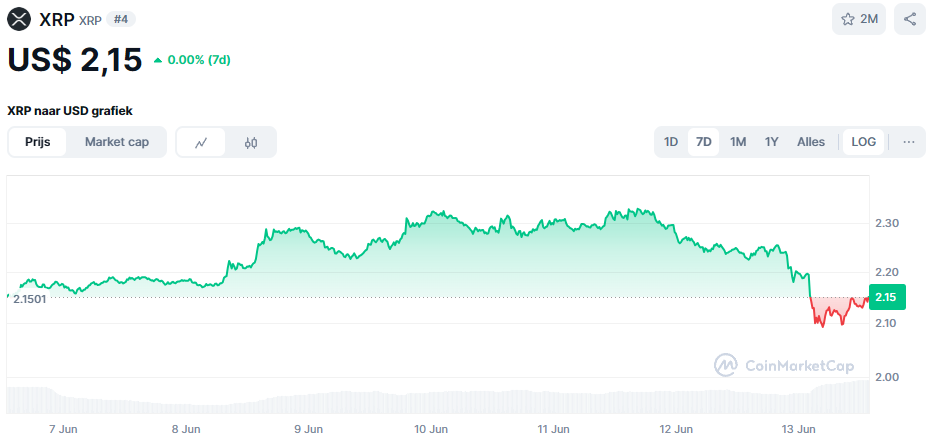The image size is (928, 438).
Task: Open the more options ellipsis menu
Action: [x=909, y=142]
